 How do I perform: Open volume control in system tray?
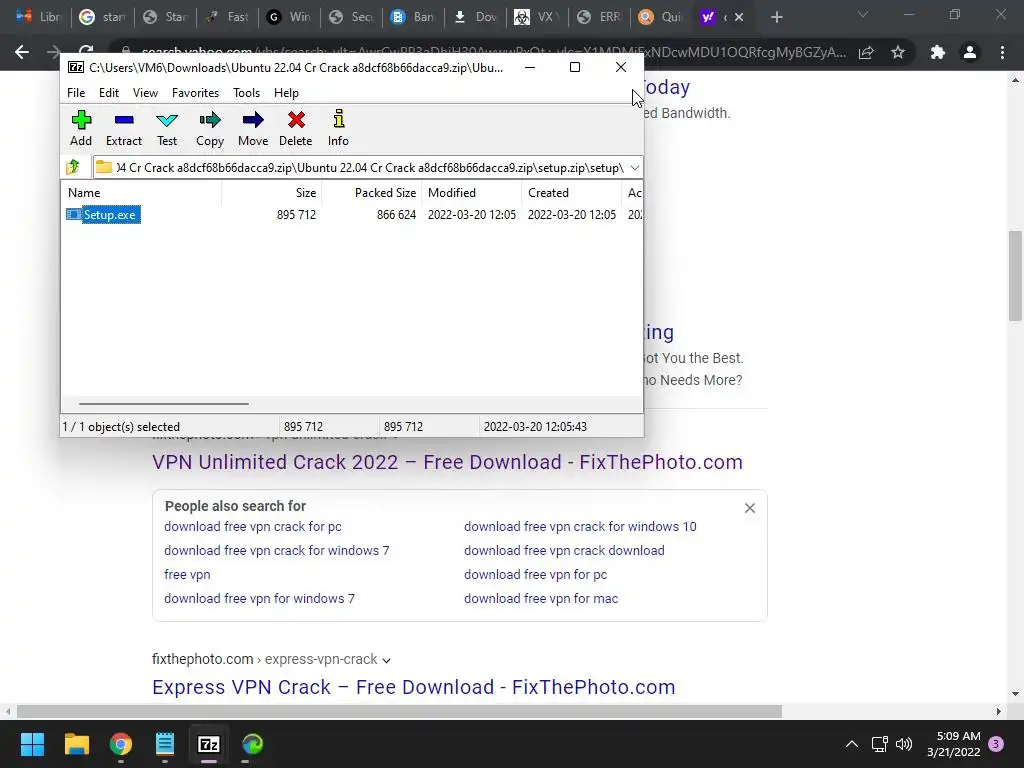pyautogui.click(x=904, y=744)
